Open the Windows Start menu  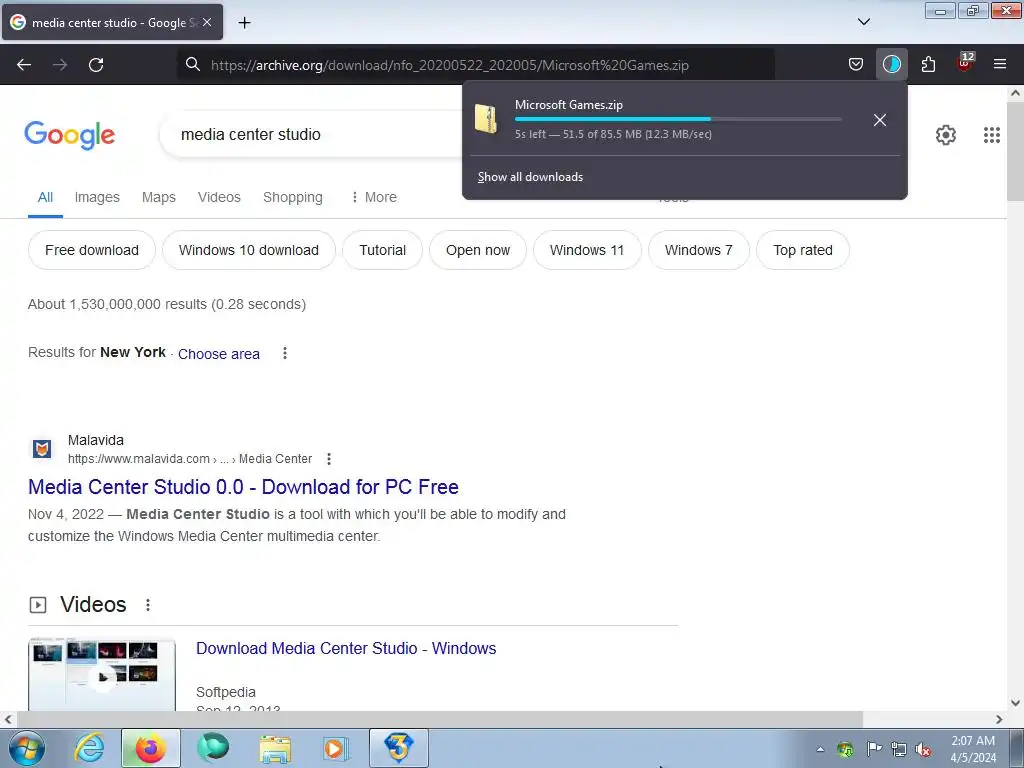(x=27, y=748)
